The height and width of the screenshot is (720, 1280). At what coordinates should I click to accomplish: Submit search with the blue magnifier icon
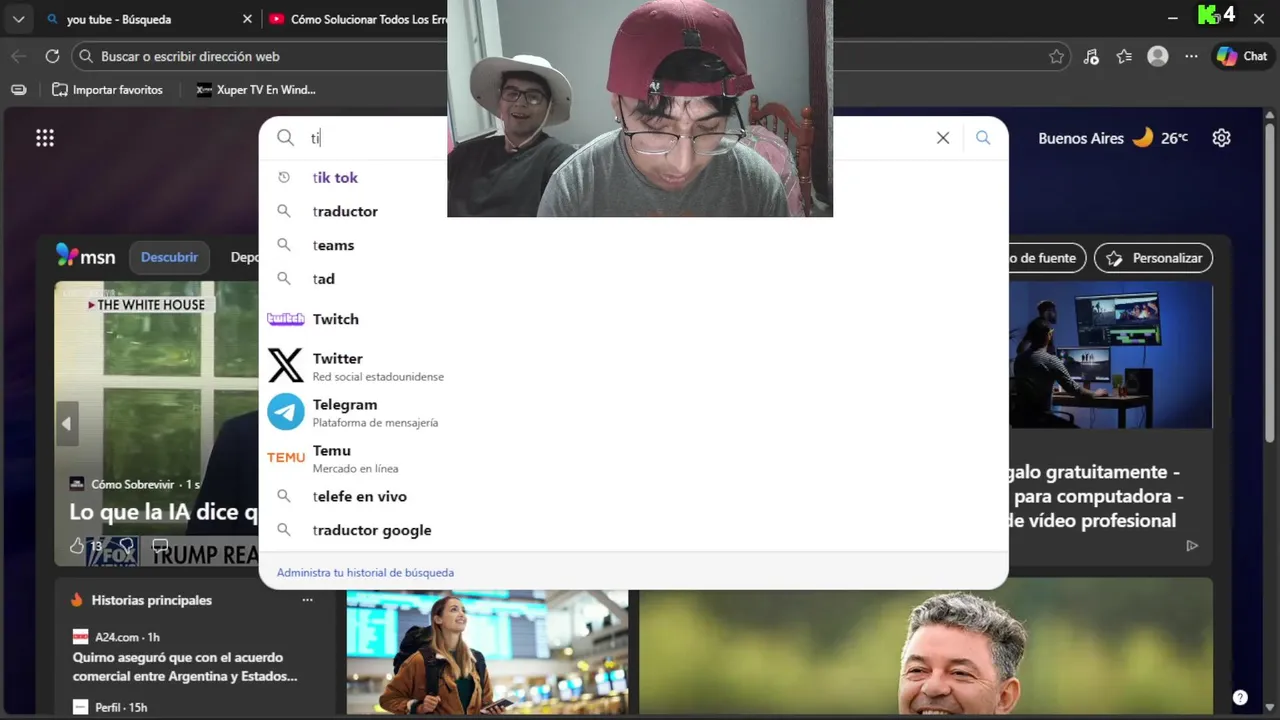[983, 138]
